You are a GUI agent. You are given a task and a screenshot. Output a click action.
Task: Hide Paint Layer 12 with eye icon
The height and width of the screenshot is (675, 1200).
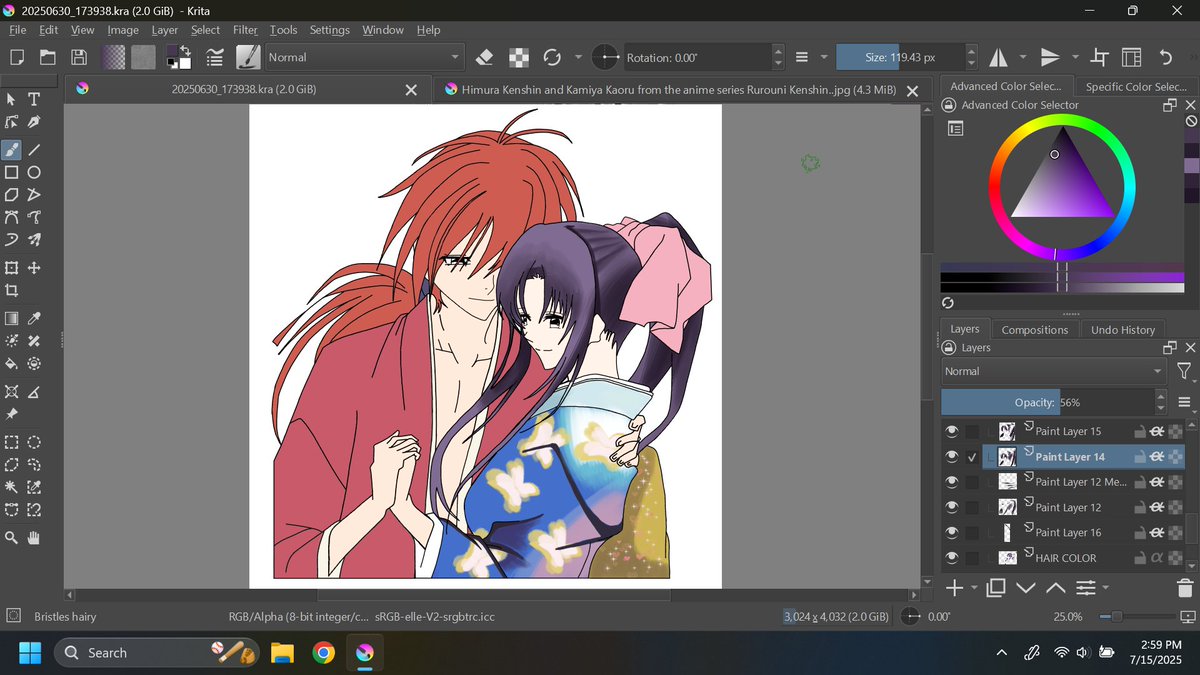[x=951, y=507]
